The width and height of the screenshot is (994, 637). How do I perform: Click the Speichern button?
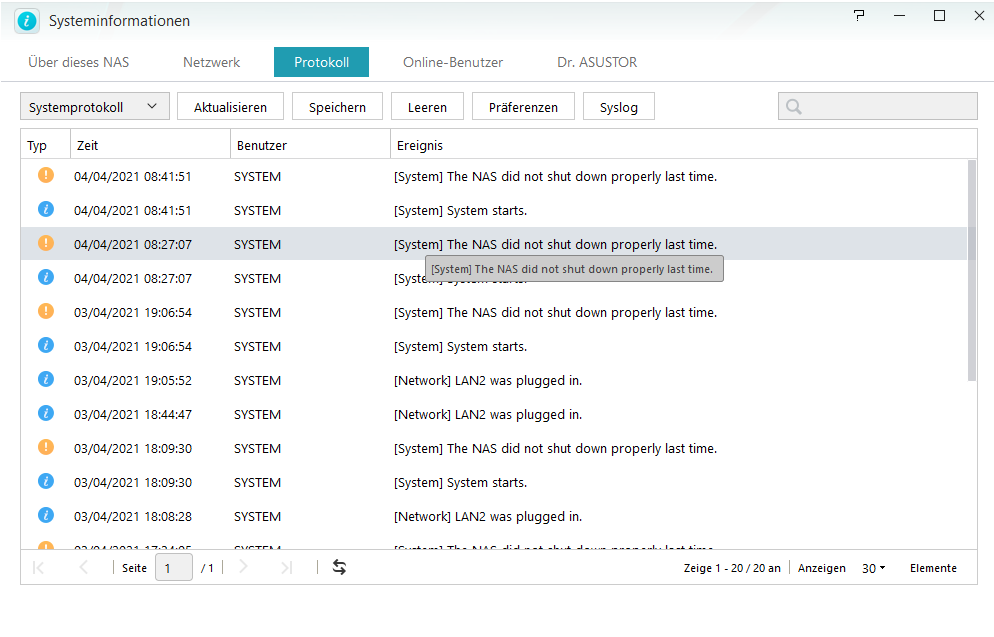[x=337, y=106]
